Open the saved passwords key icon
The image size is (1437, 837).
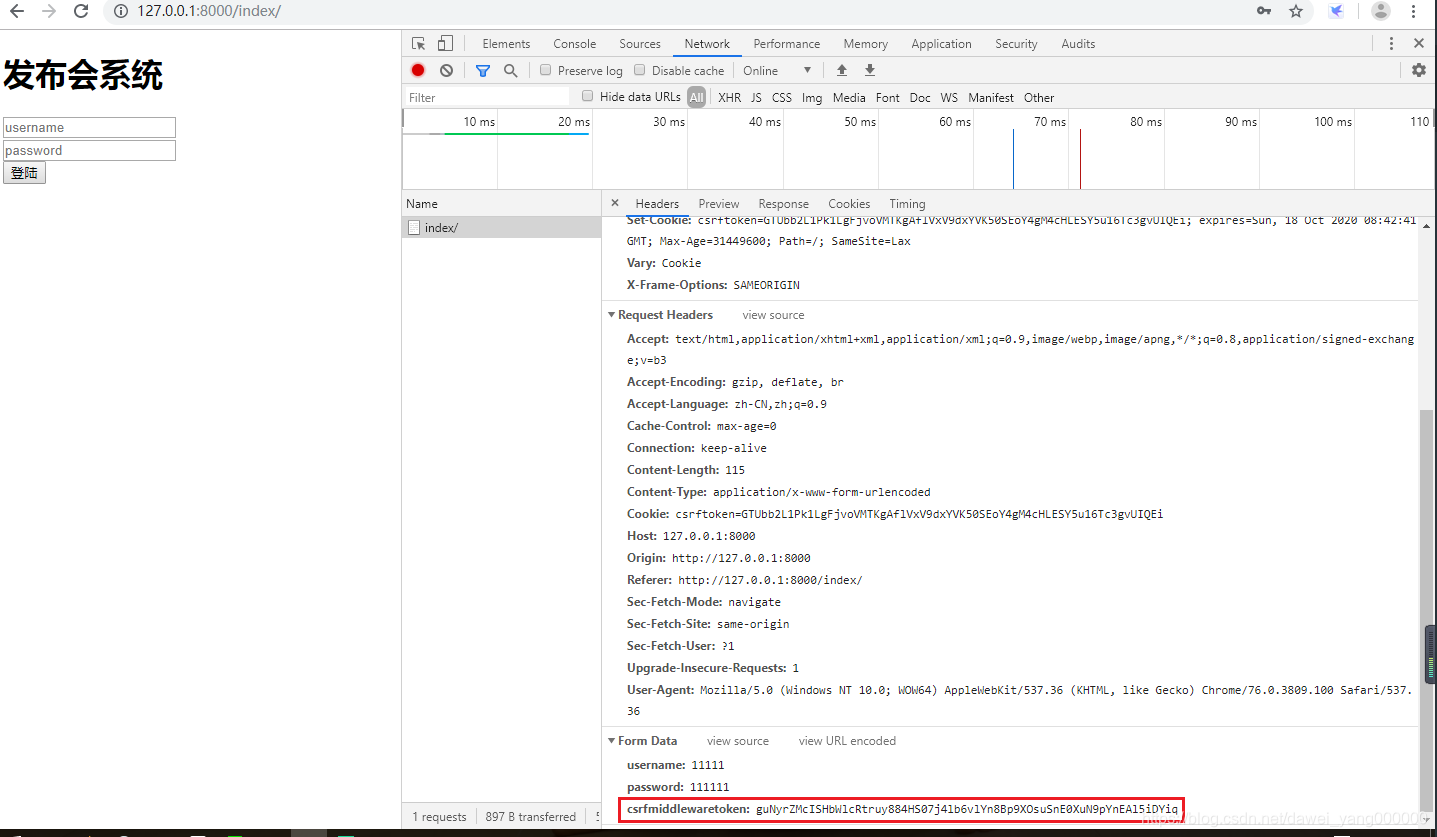tap(1264, 11)
